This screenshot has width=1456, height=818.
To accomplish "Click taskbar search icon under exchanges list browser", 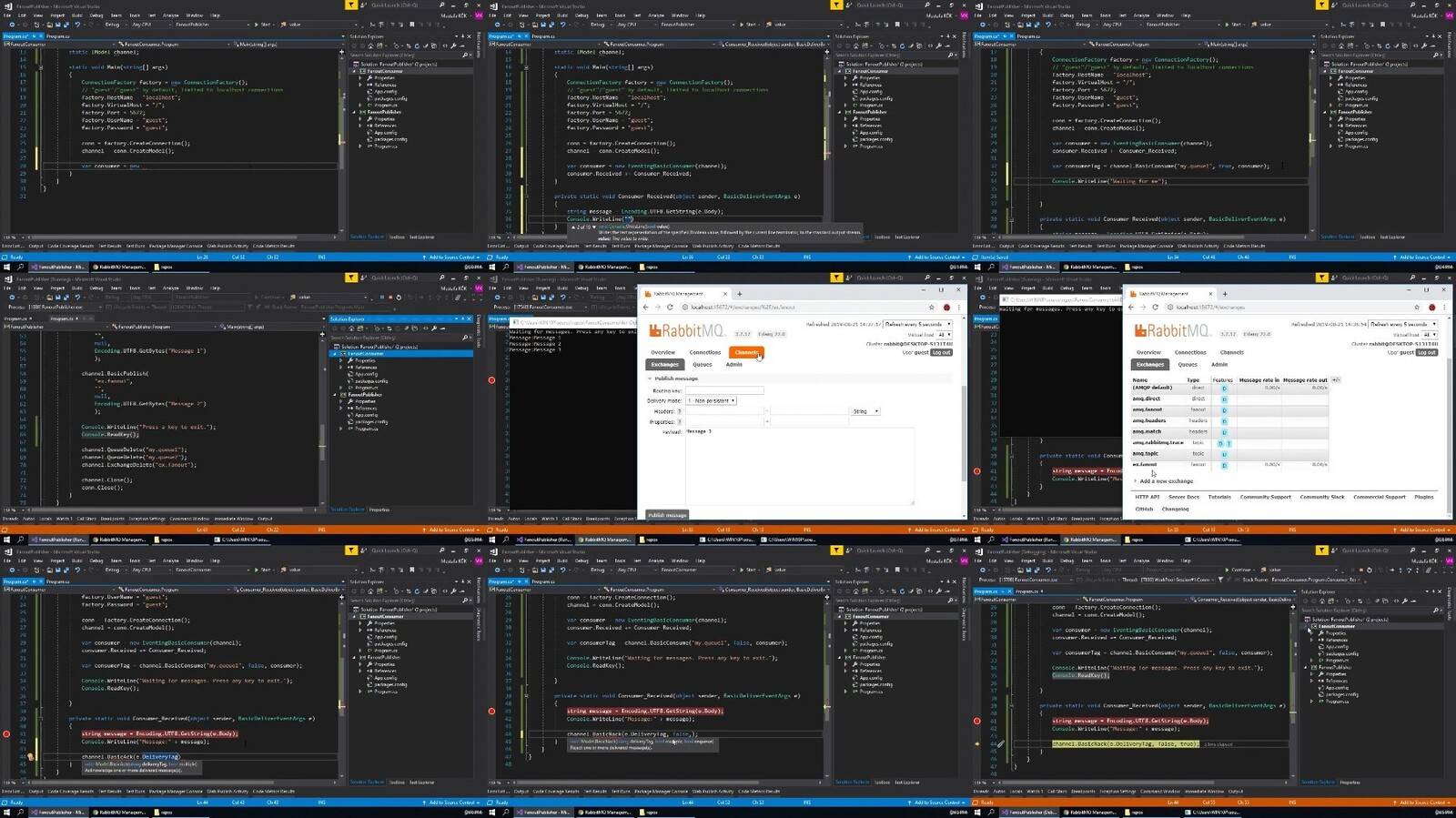I will pyautogui.click(x=992, y=539).
